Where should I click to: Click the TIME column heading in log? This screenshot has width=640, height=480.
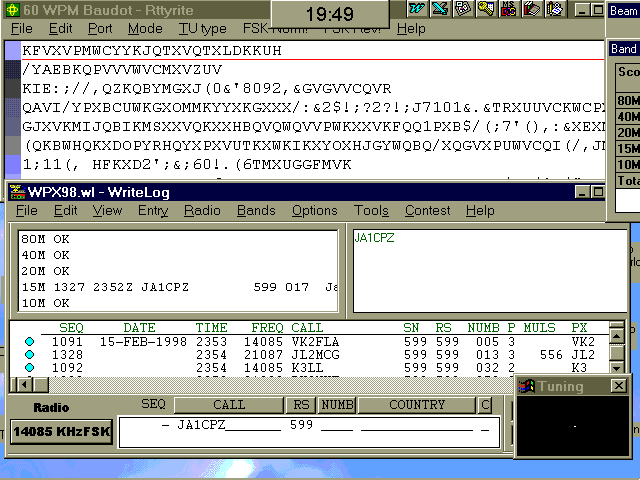pos(211,328)
